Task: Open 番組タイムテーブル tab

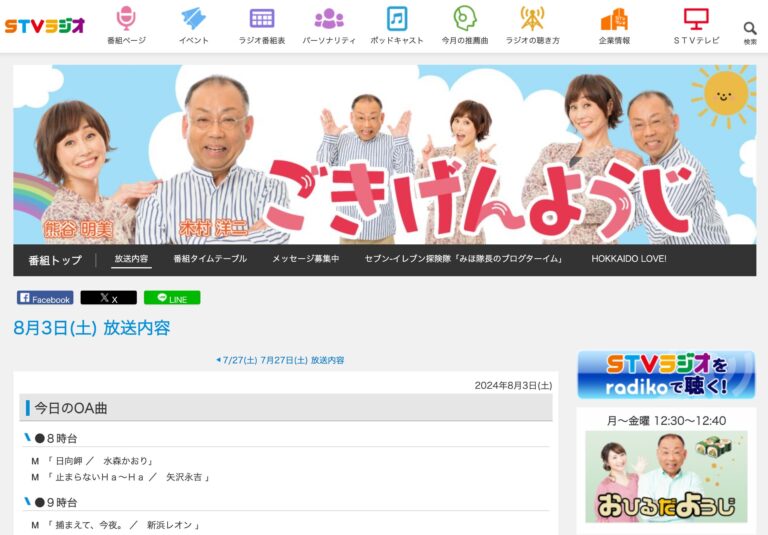Action: [210, 259]
